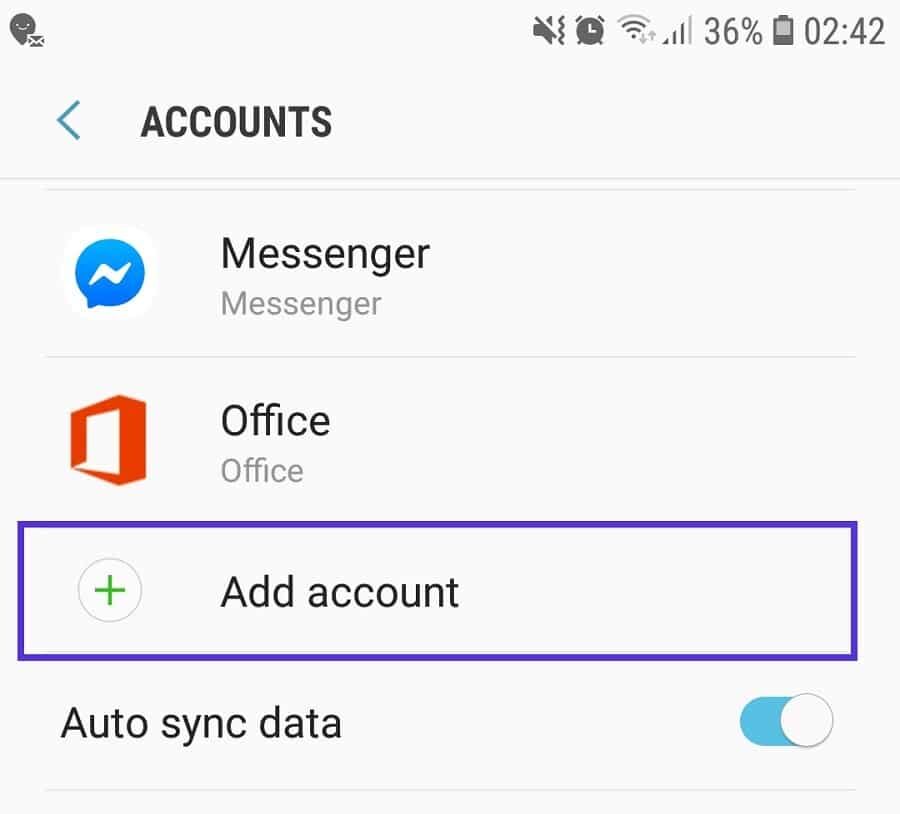Screen dimensions: 900x814
Task: Tap the battery status icon
Action: 783,30
